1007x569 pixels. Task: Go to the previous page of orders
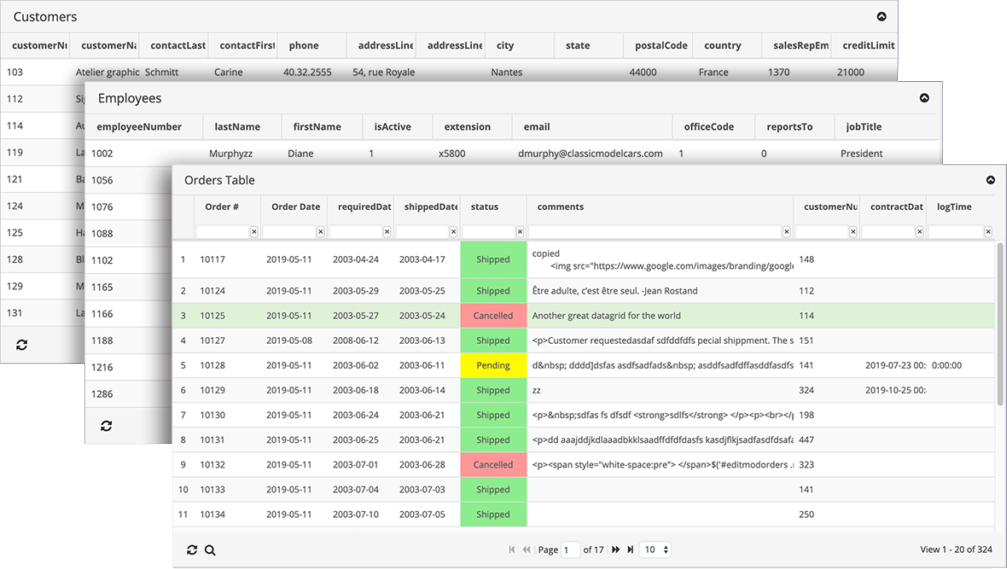pos(527,550)
